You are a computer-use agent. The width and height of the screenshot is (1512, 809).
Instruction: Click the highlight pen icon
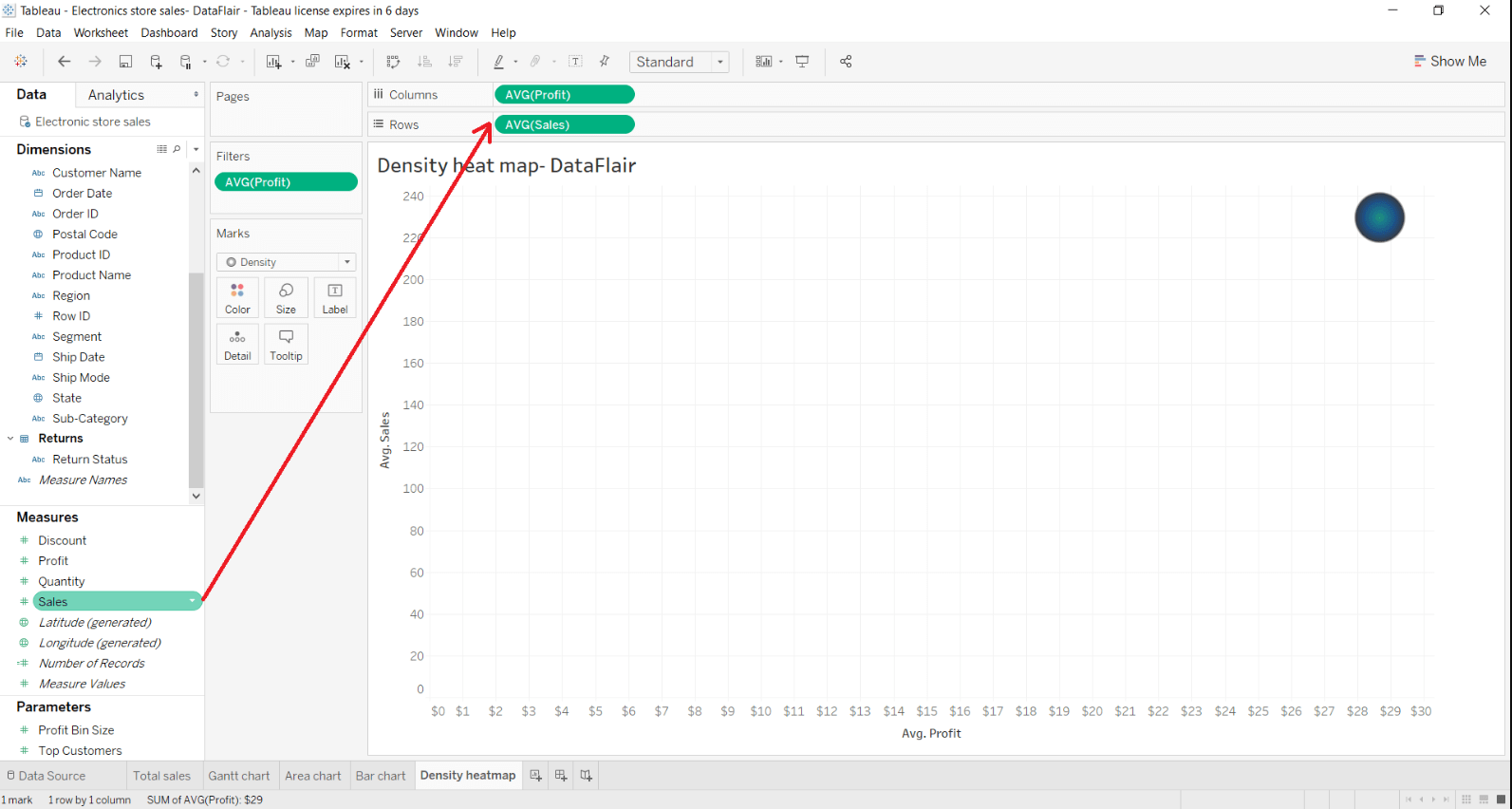[499, 62]
